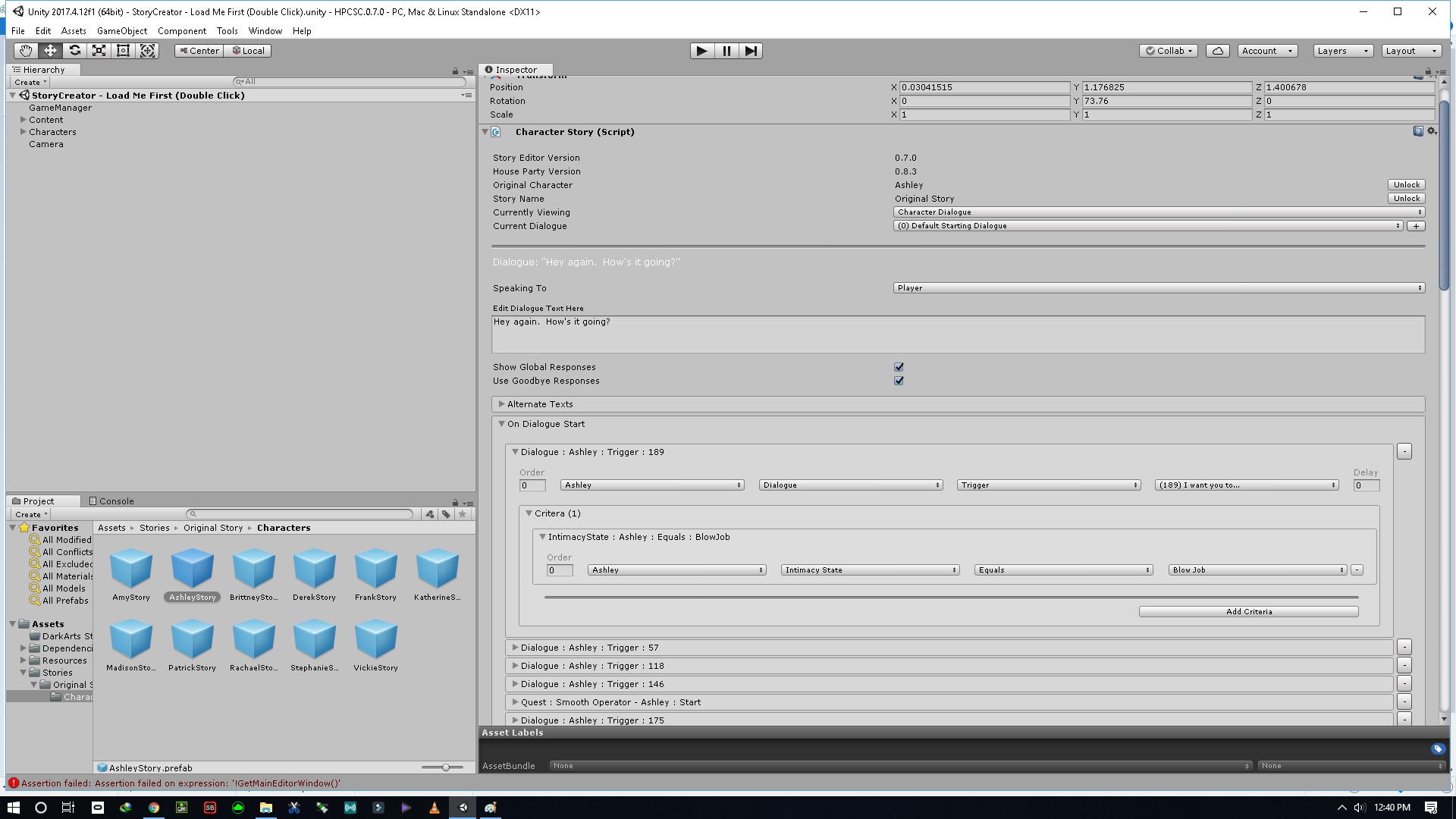Screen dimensions: 1456x819
Task: Select the Scale tool in the toolbar
Action: click(99, 51)
